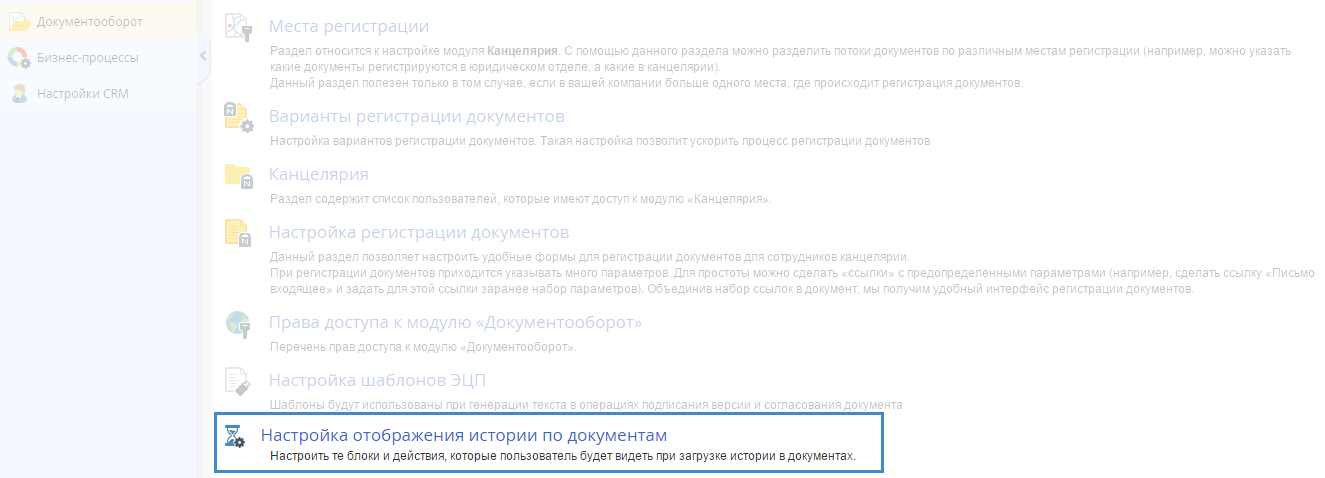Open Права доступа к модулю «Документооборот»
Viewport: 1325px width, 478px height.
(x=455, y=323)
